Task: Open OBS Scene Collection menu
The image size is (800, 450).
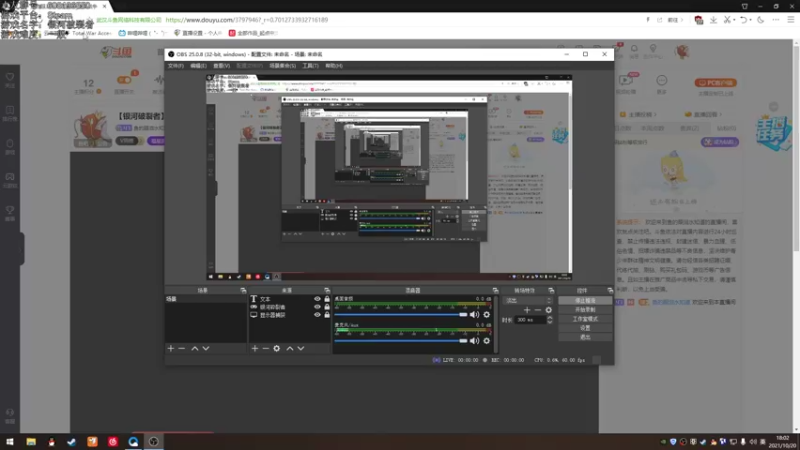Action: pos(282,66)
